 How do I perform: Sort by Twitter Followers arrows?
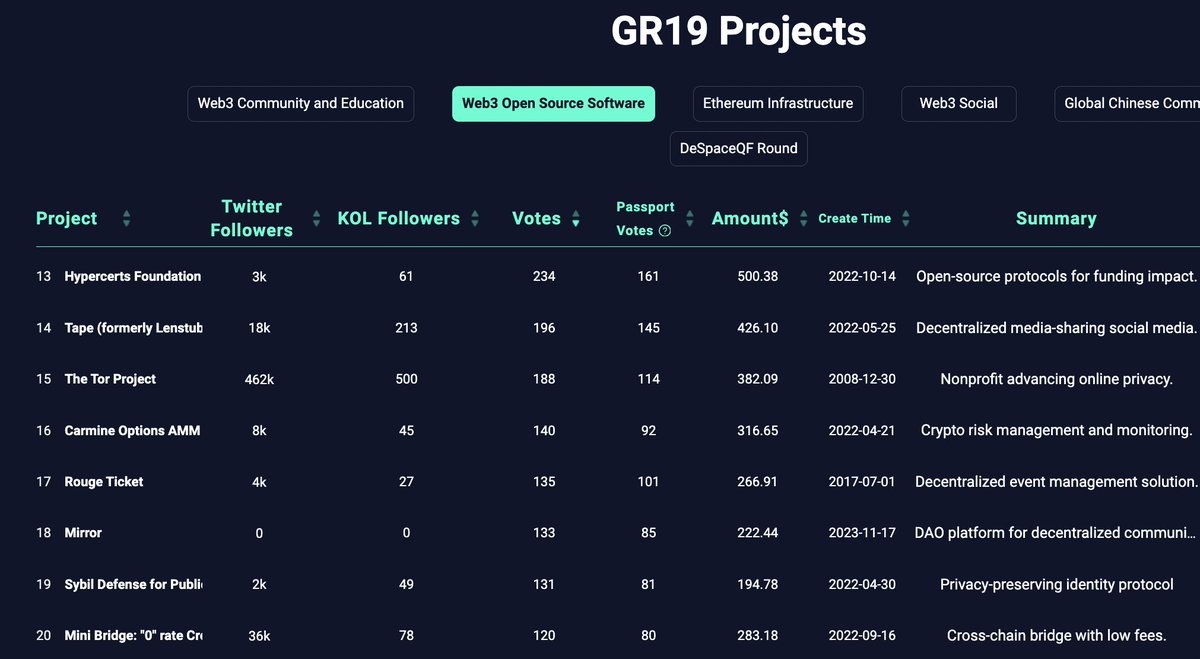pos(317,219)
